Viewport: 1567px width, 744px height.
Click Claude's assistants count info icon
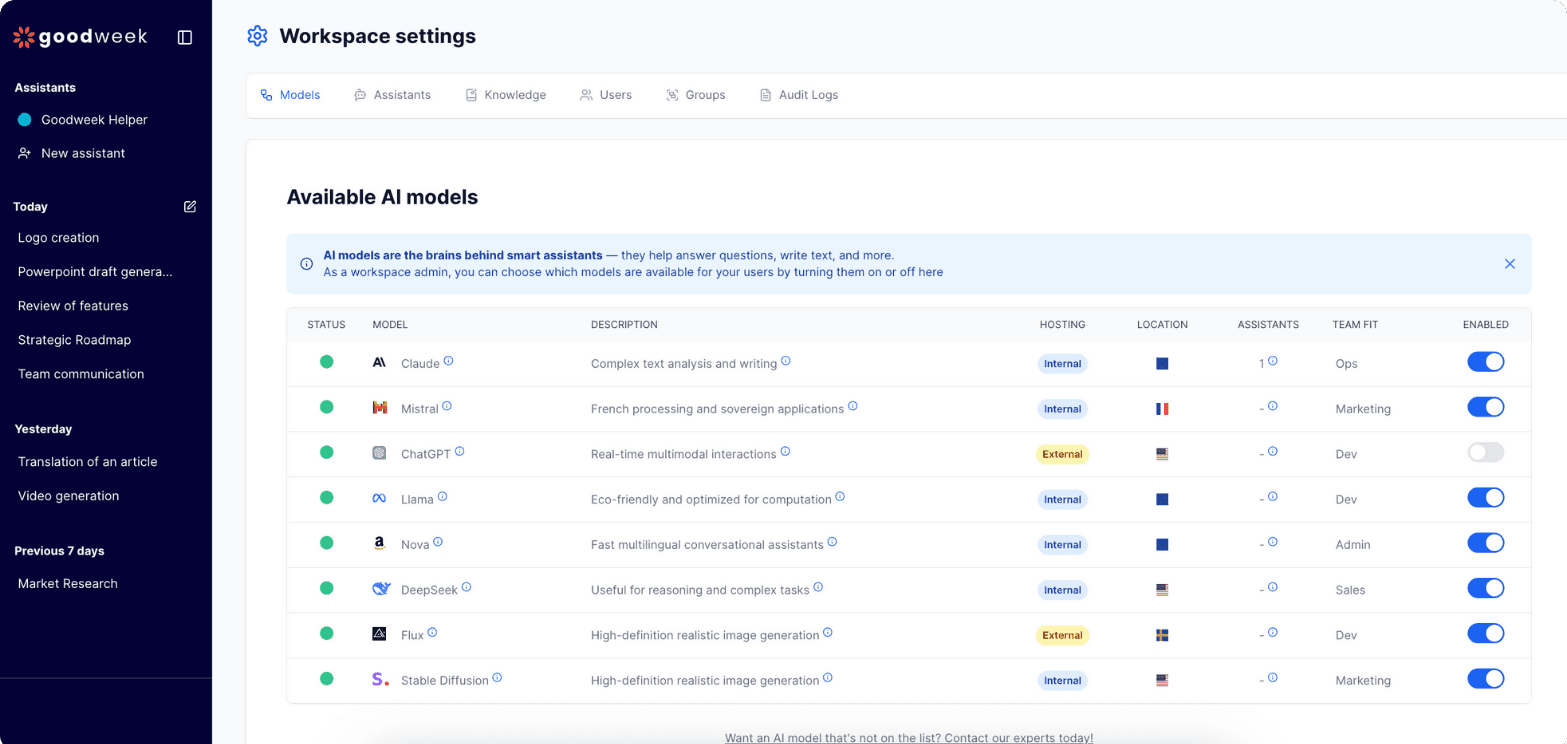pos(1273,361)
